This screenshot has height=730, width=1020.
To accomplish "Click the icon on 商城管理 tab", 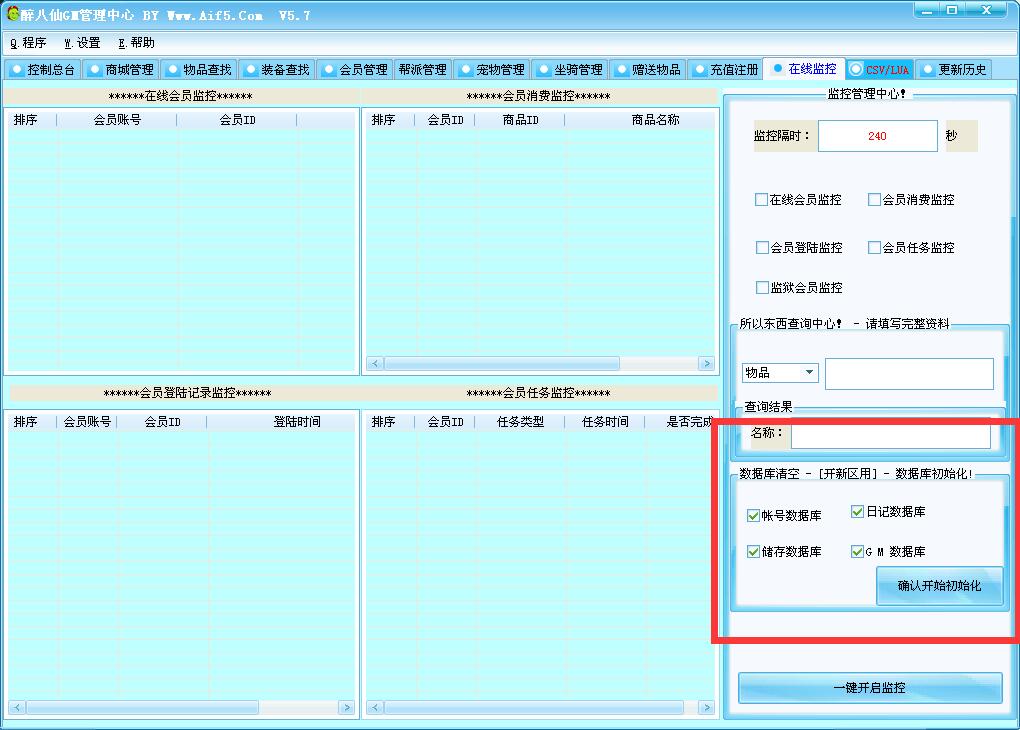I will pyautogui.click(x=95, y=70).
